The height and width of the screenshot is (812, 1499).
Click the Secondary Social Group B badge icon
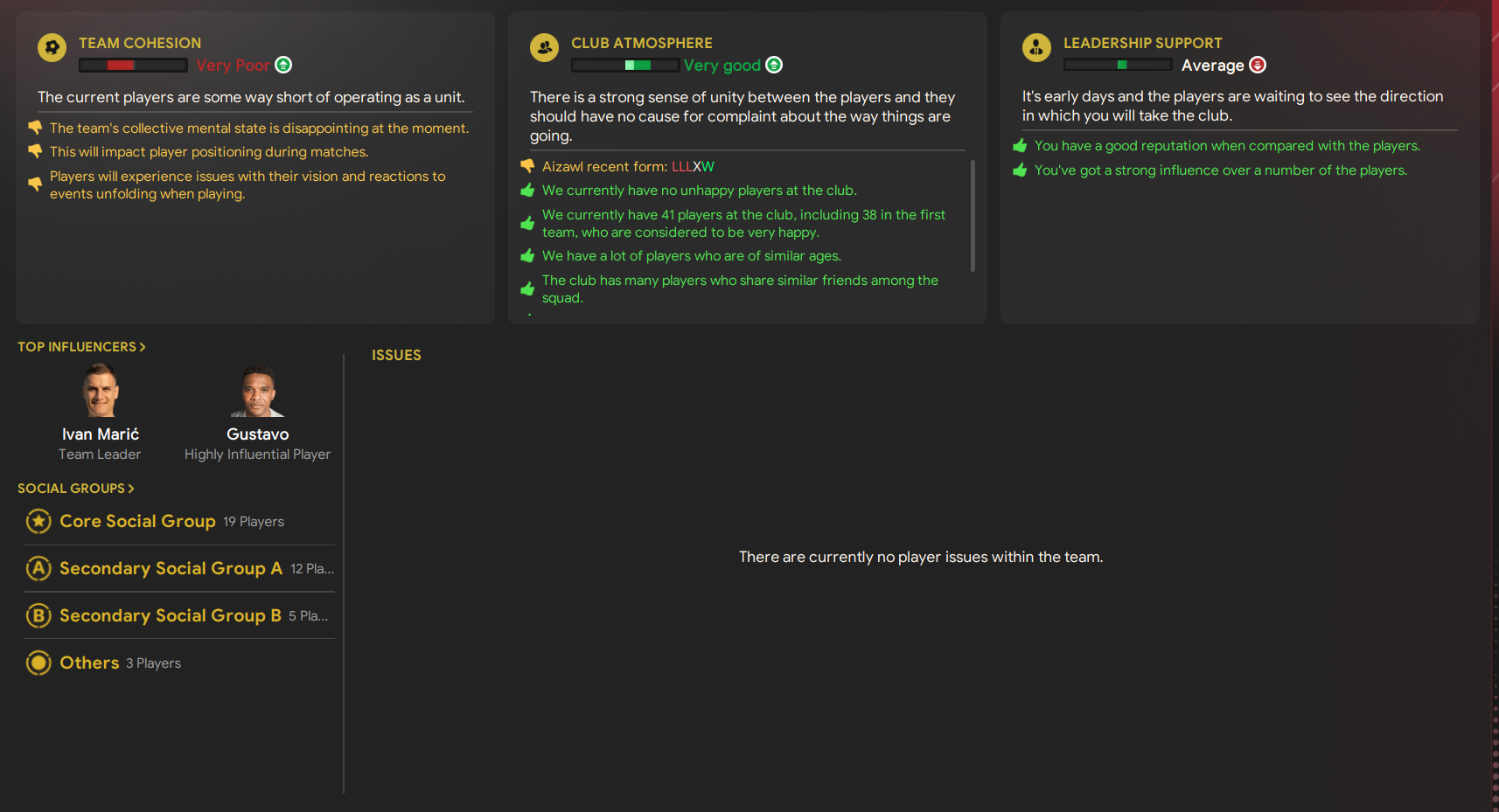tap(38, 615)
